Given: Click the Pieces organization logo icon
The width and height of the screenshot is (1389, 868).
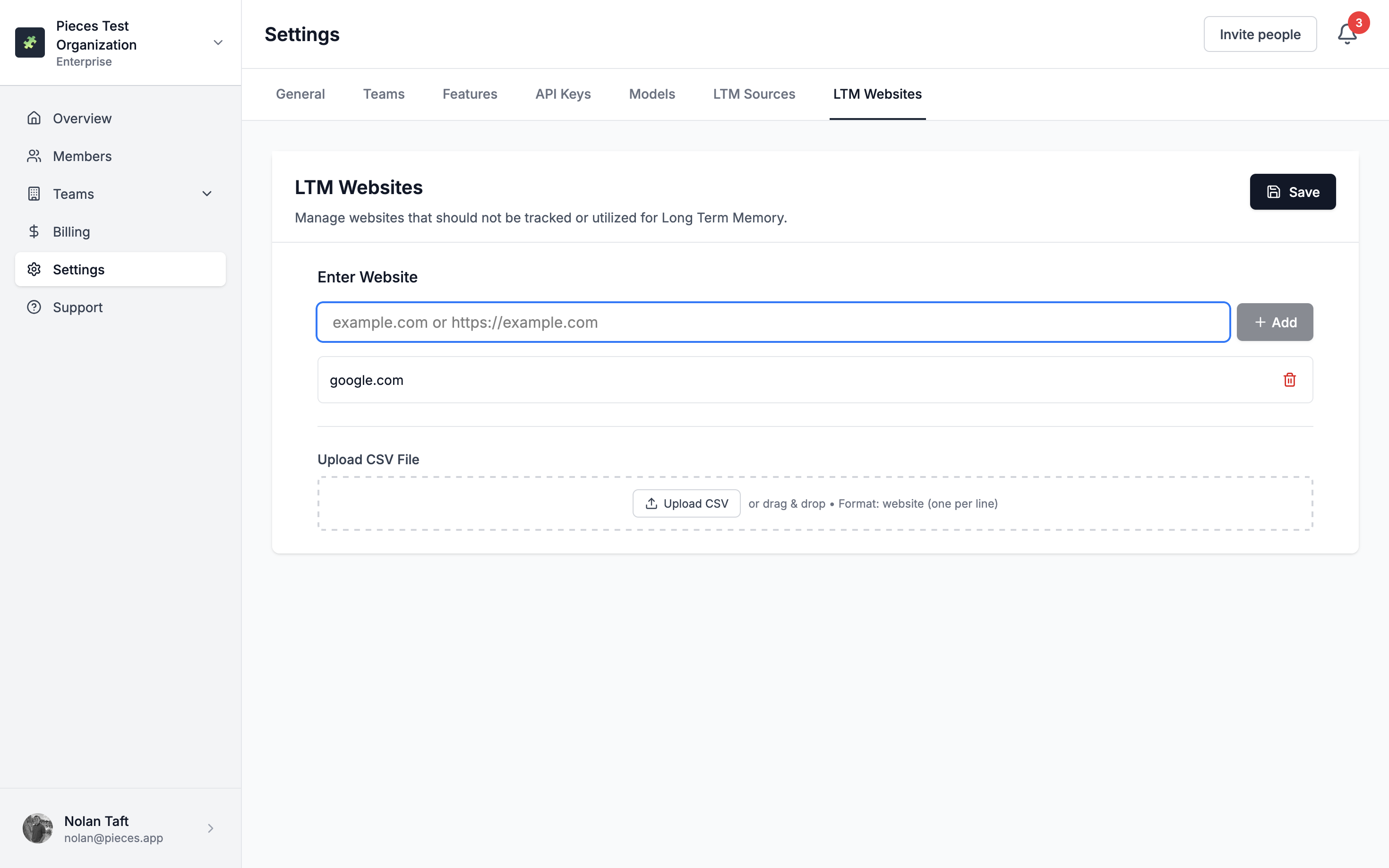Looking at the screenshot, I should [x=30, y=43].
